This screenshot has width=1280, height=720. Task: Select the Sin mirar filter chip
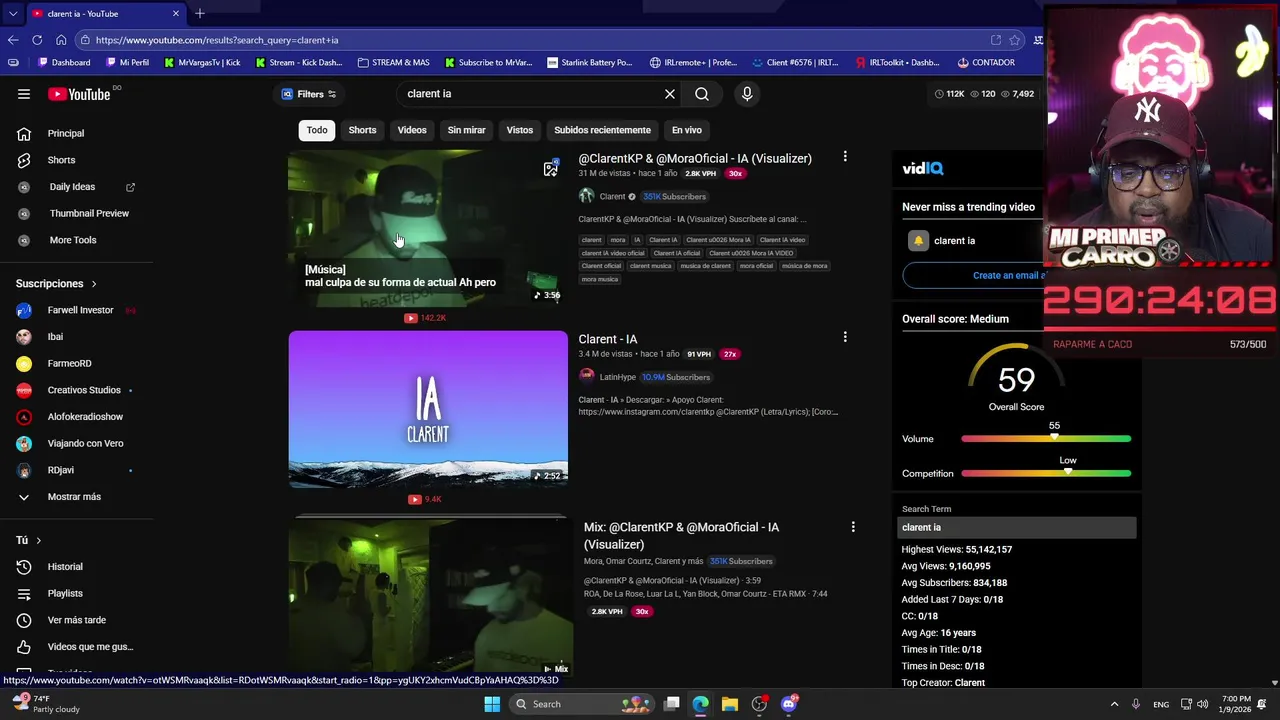pos(466,130)
